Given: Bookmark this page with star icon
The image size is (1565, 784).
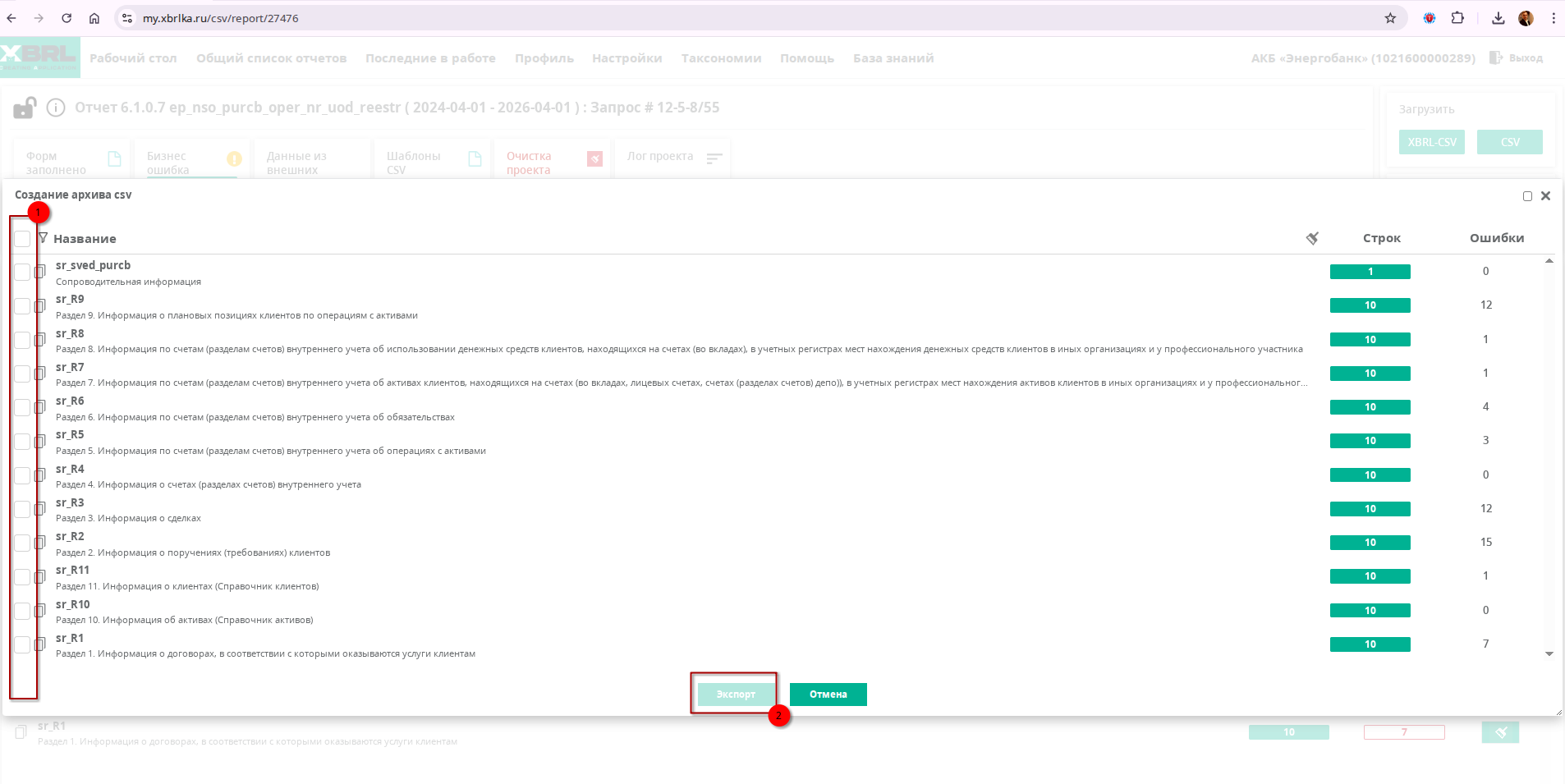Looking at the screenshot, I should [1390, 18].
